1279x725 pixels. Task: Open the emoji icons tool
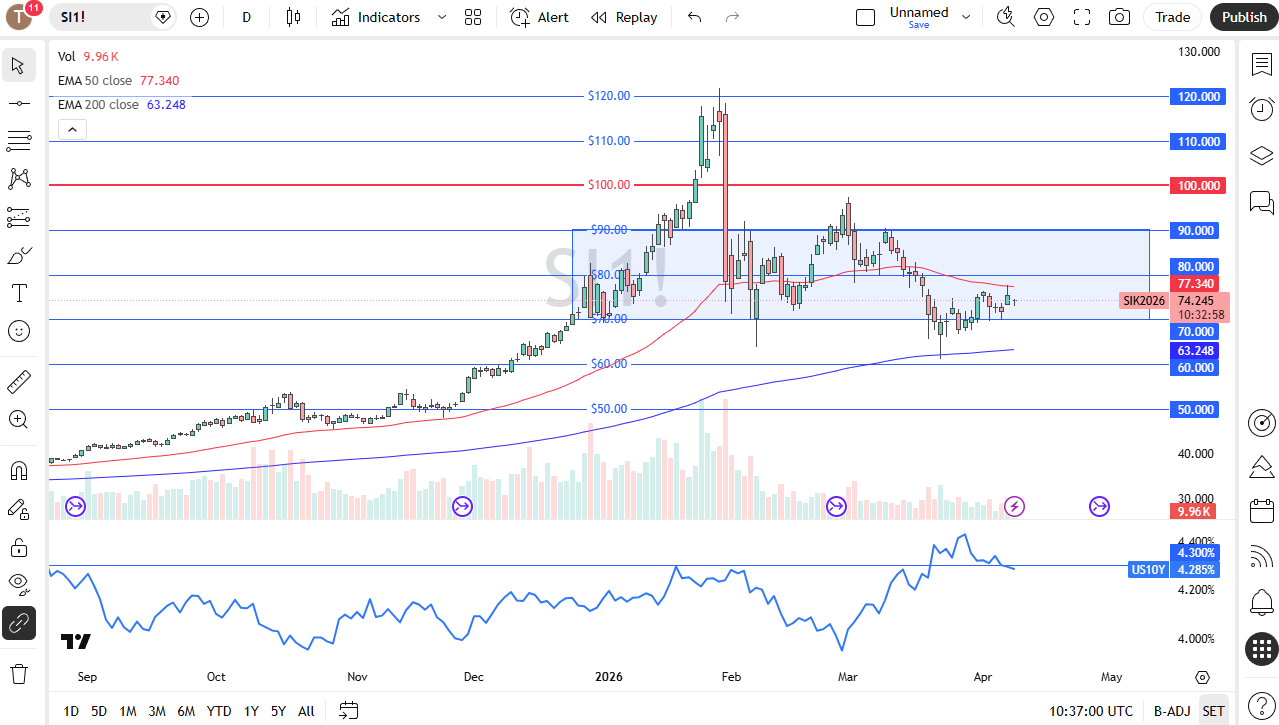(18, 331)
